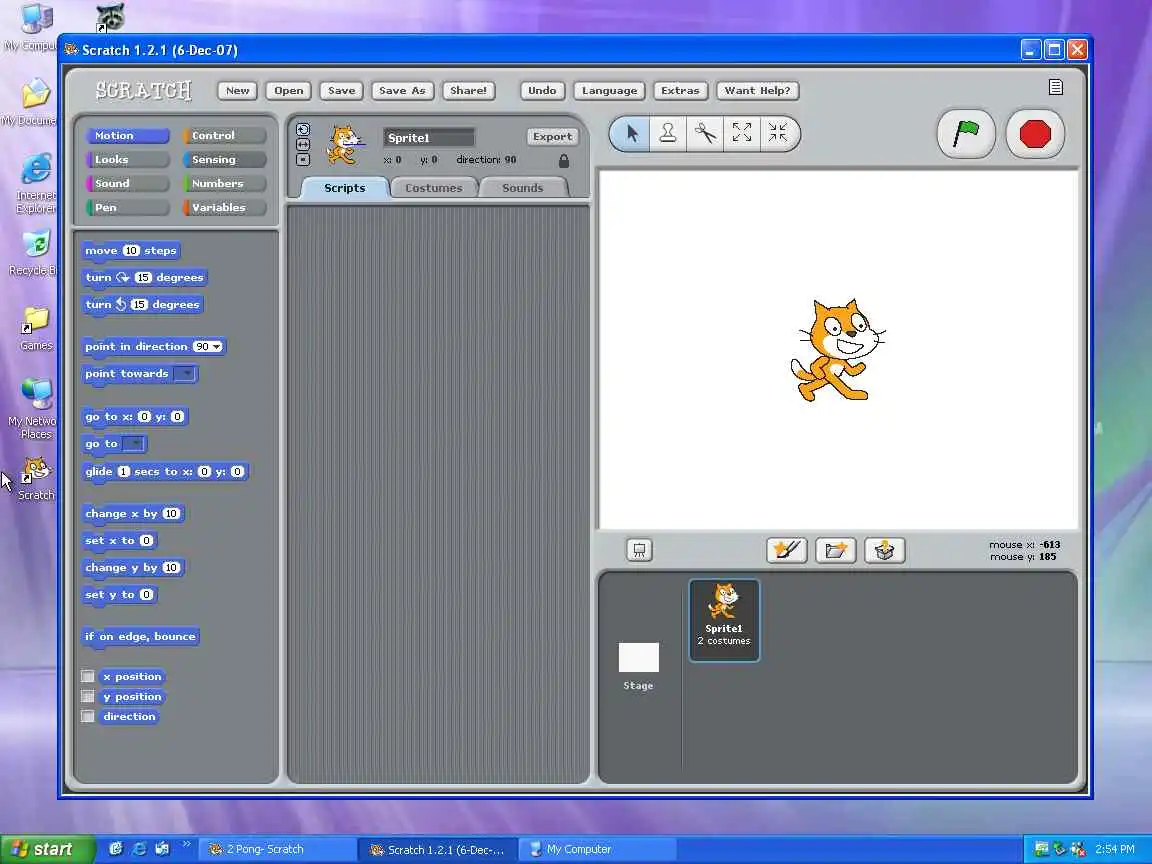Set rotation style to left-right flip
Viewport: 1152px width, 864px height.
pos(303,145)
